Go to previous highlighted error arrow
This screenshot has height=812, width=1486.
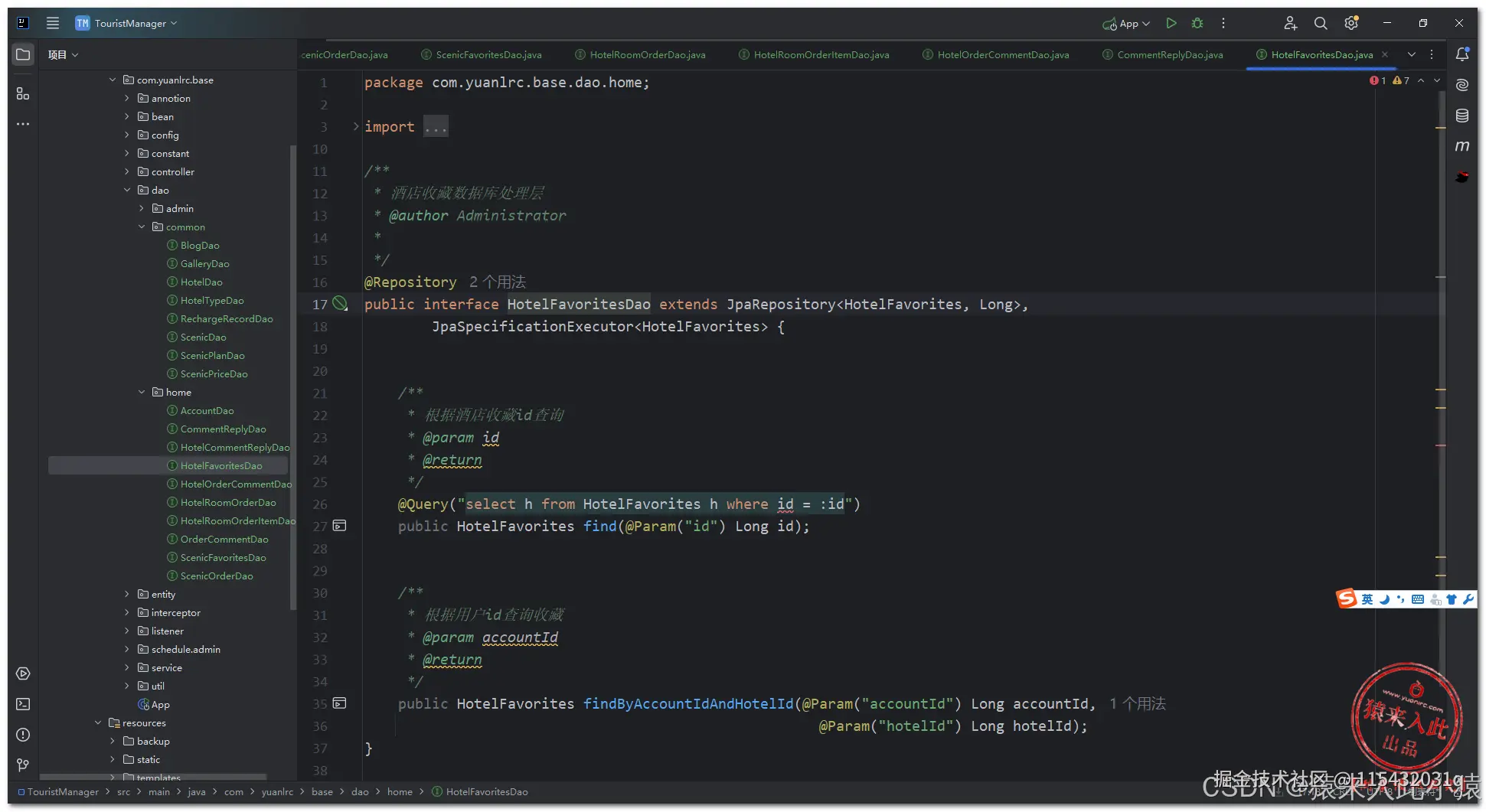(x=1421, y=80)
